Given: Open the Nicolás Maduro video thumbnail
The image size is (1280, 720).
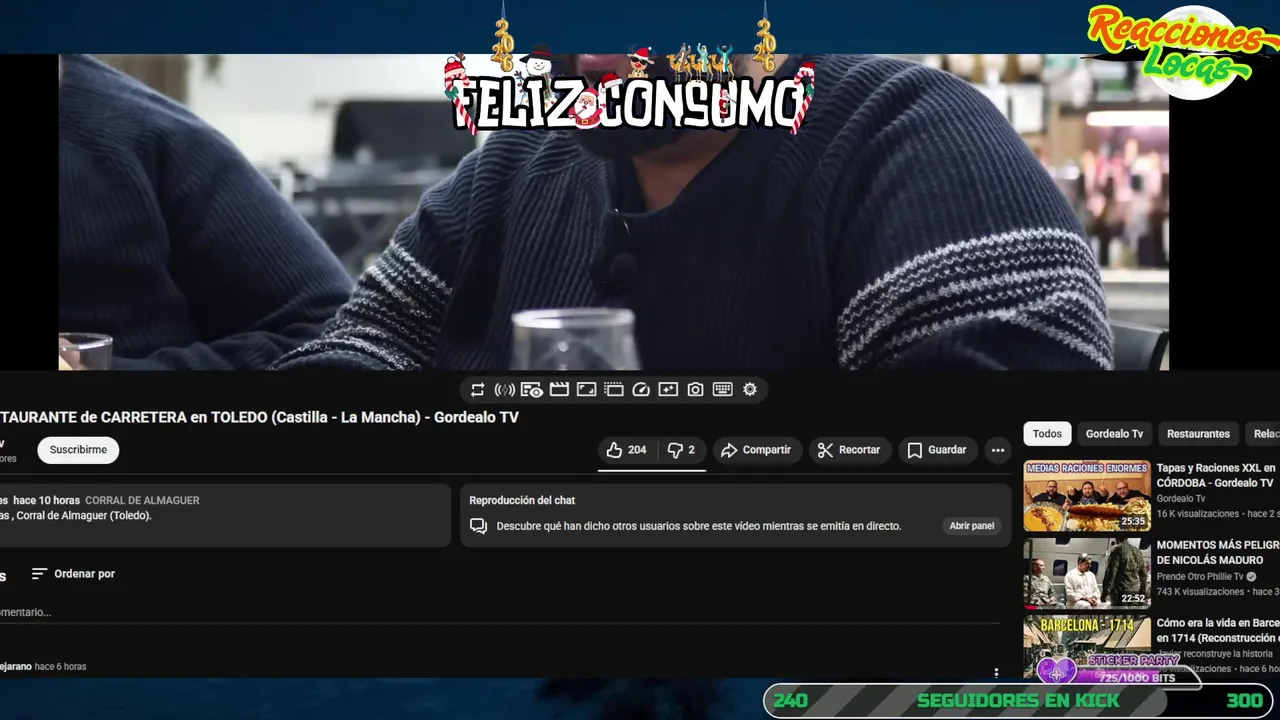Looking at the screenshot, I should [x=1087, y=573].
